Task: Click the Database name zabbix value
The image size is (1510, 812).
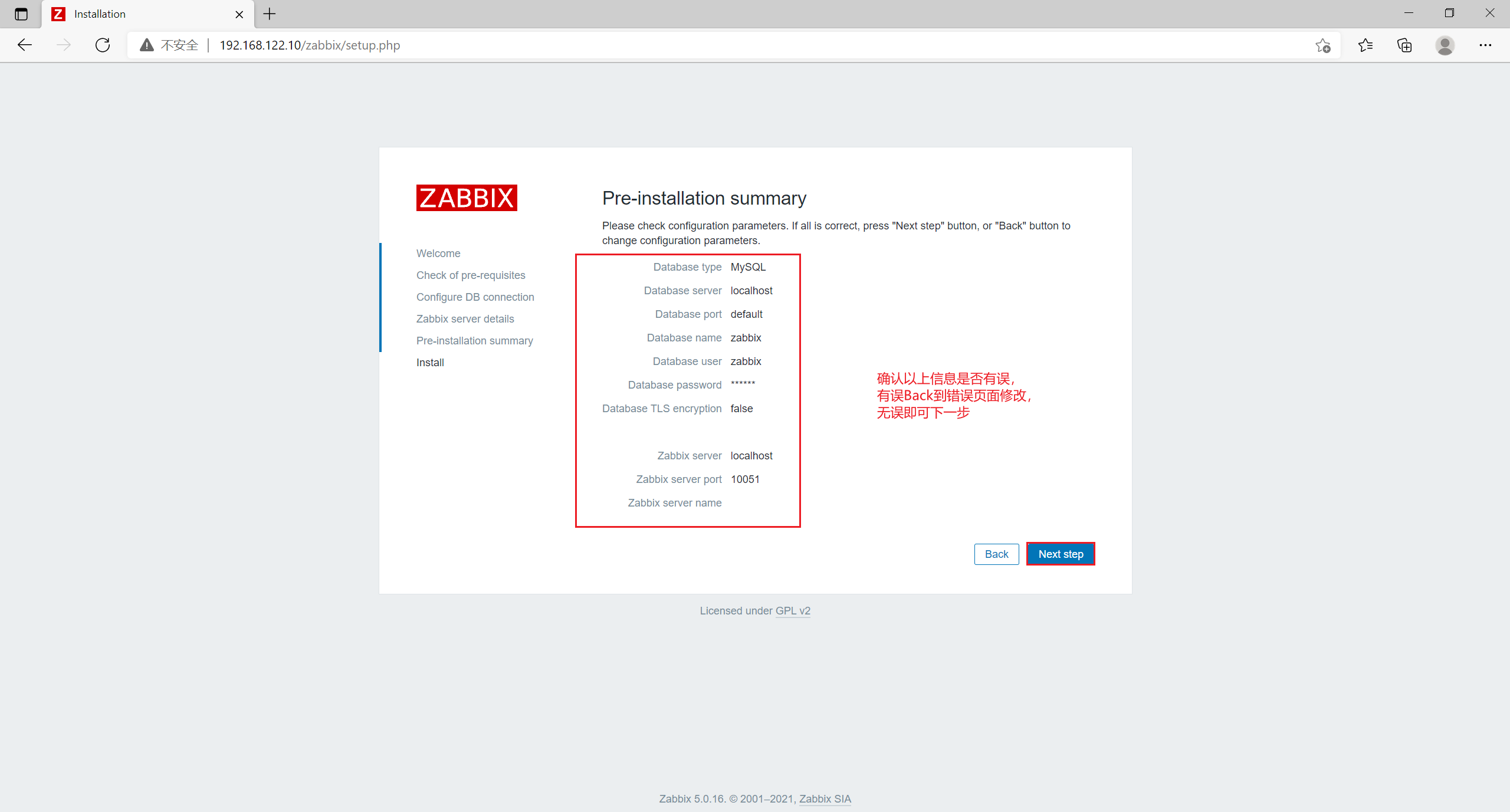Action: click(x=746, y=338)
